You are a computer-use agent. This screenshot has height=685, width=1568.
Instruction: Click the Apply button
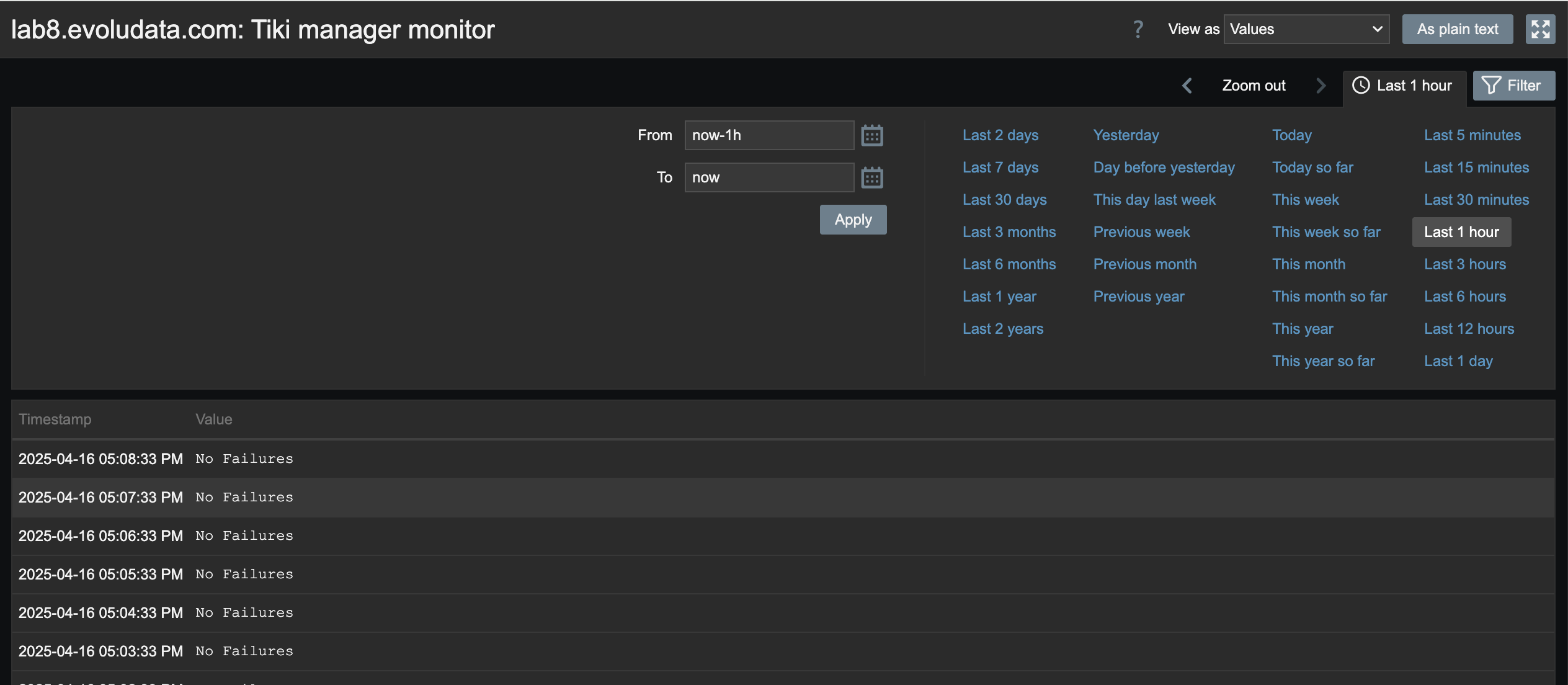click(x=853, y=220)
